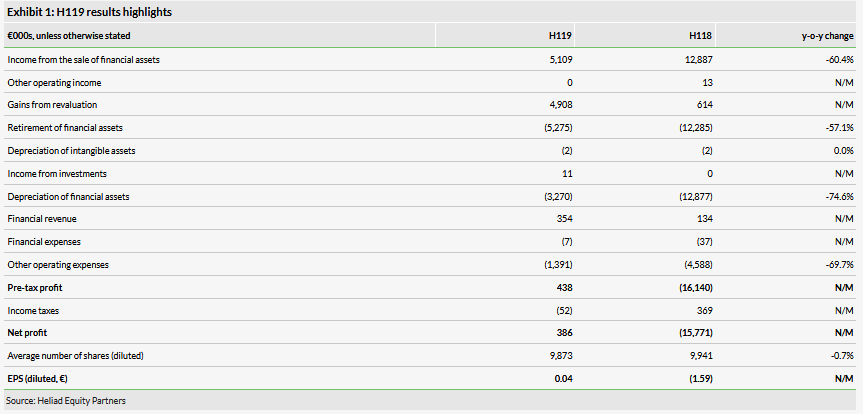Click the bold Net profit label
Screen dimensions: 863x414
tap(27, 332)
